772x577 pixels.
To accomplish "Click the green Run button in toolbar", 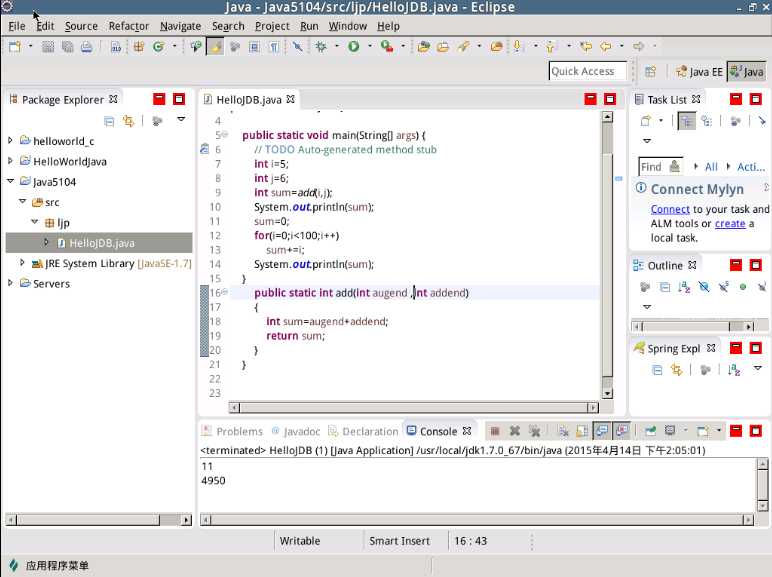I will point(353,46).
